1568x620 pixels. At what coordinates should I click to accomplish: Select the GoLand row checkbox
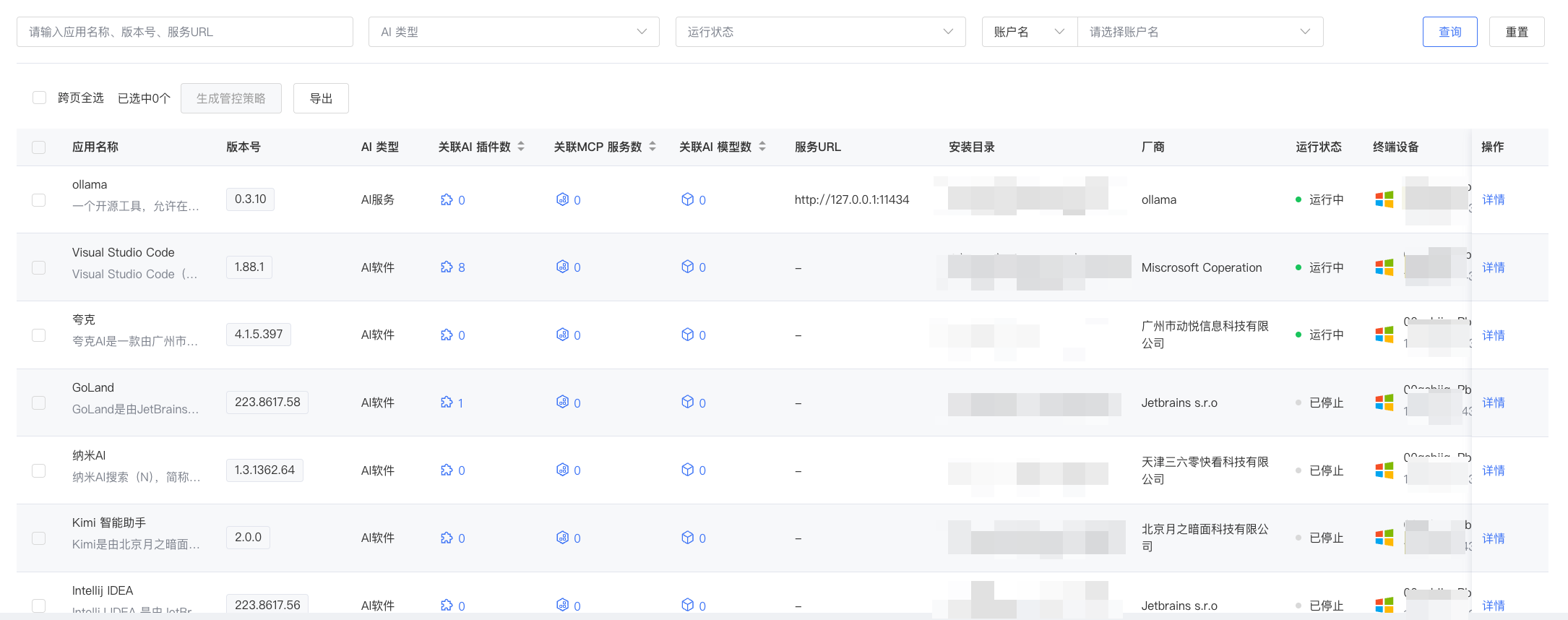pyautogui.click(x=39, y=402)
